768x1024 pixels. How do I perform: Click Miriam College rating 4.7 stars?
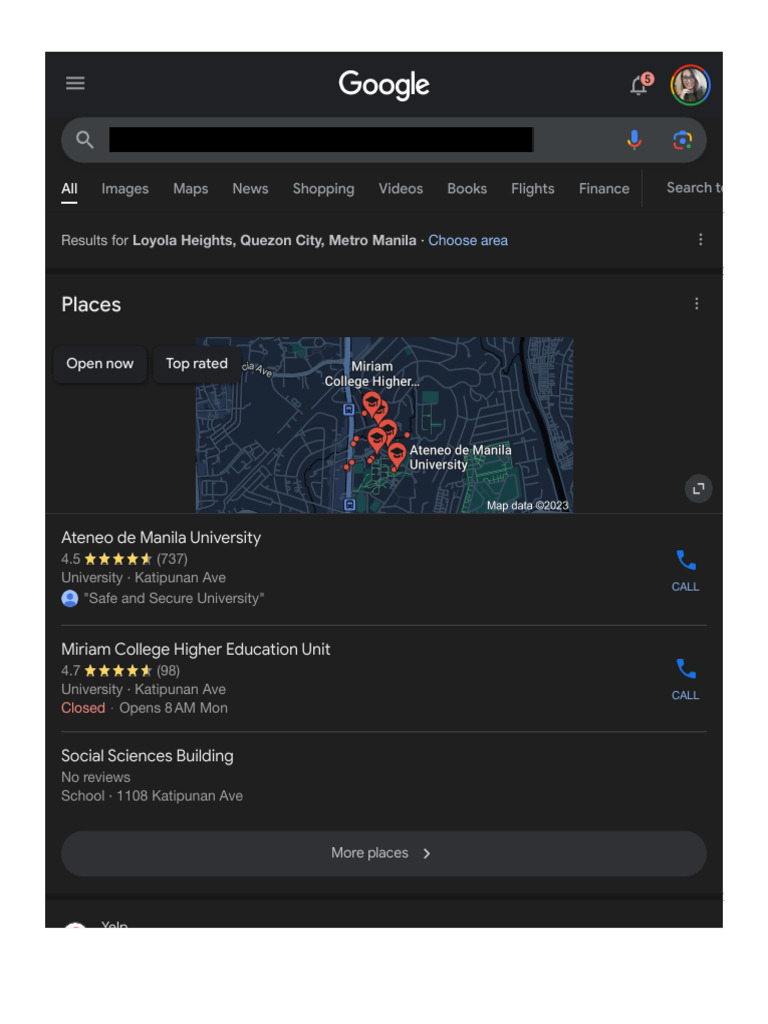(x=120, y=671)
